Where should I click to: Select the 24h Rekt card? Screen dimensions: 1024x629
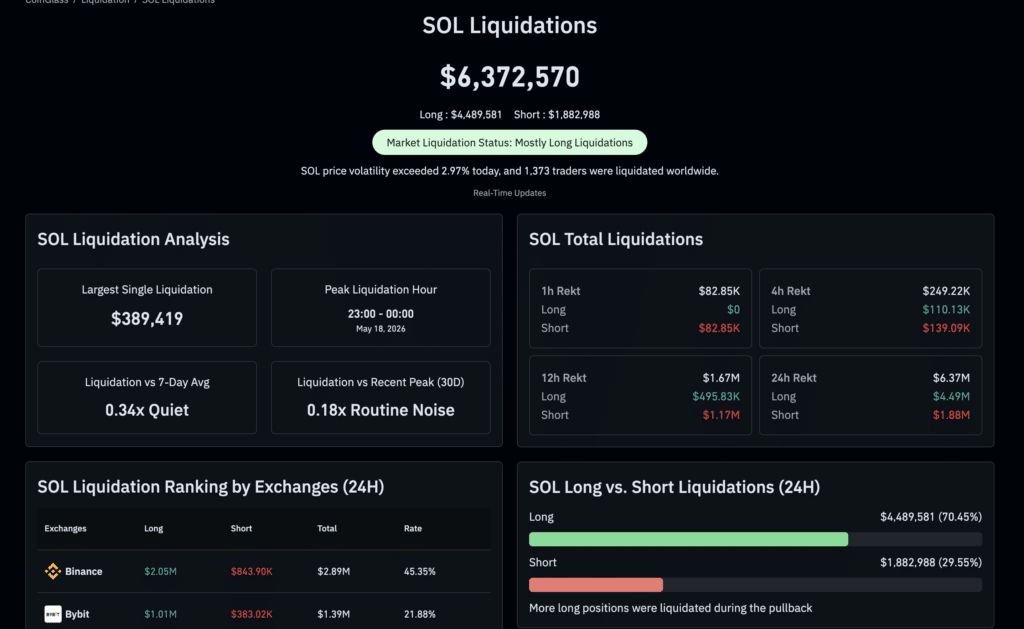tap(871, 395)
